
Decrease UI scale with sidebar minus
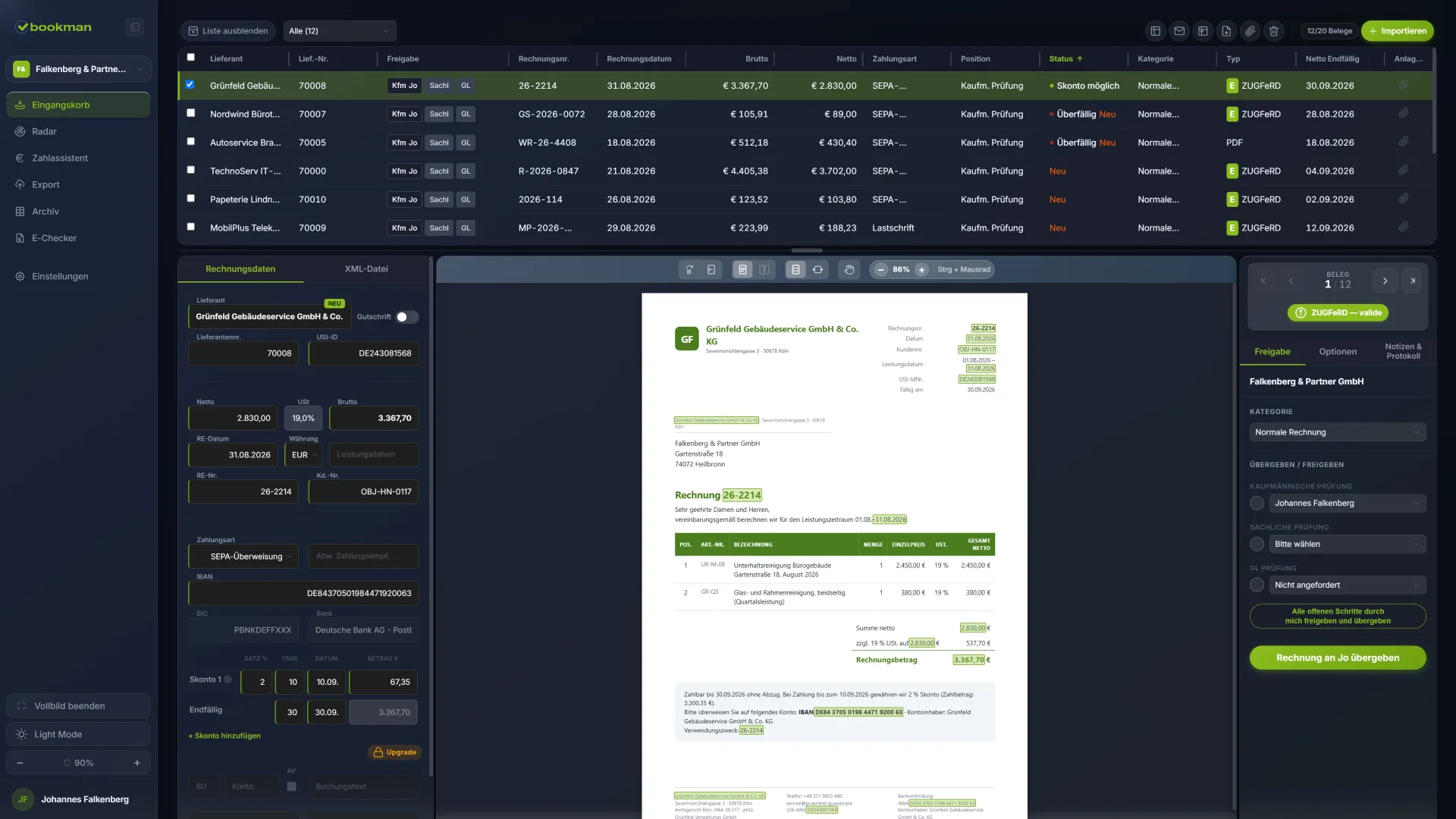(20, 763)
